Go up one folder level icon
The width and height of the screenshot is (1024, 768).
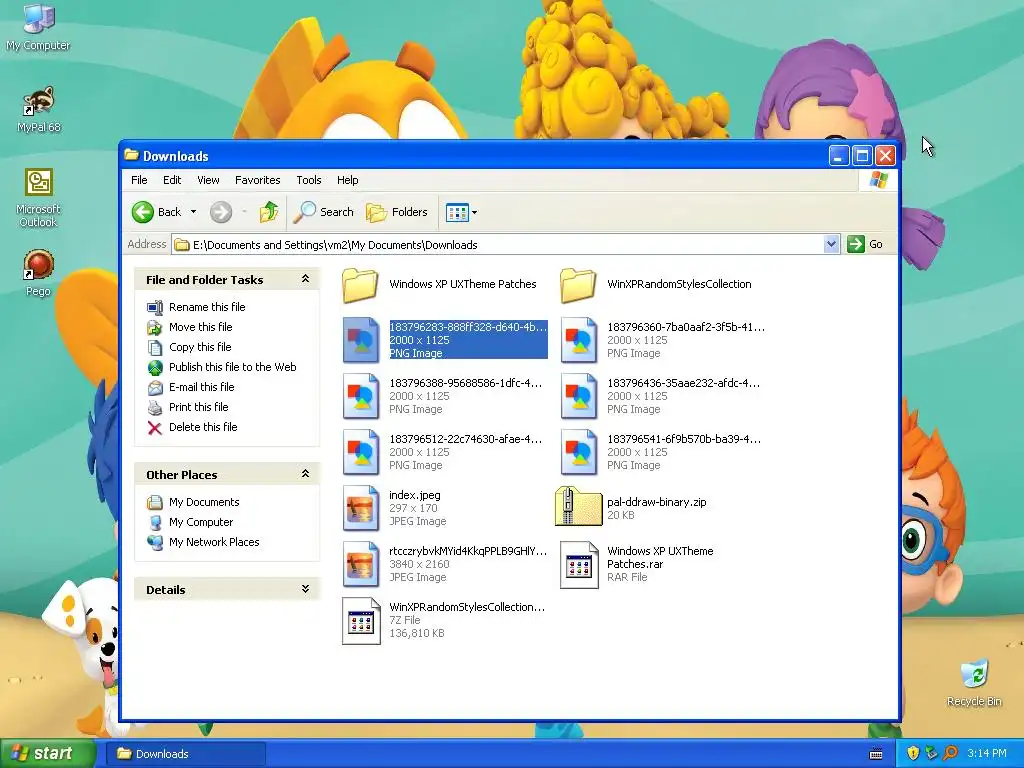pyautogui.click(x=268, y=212)
